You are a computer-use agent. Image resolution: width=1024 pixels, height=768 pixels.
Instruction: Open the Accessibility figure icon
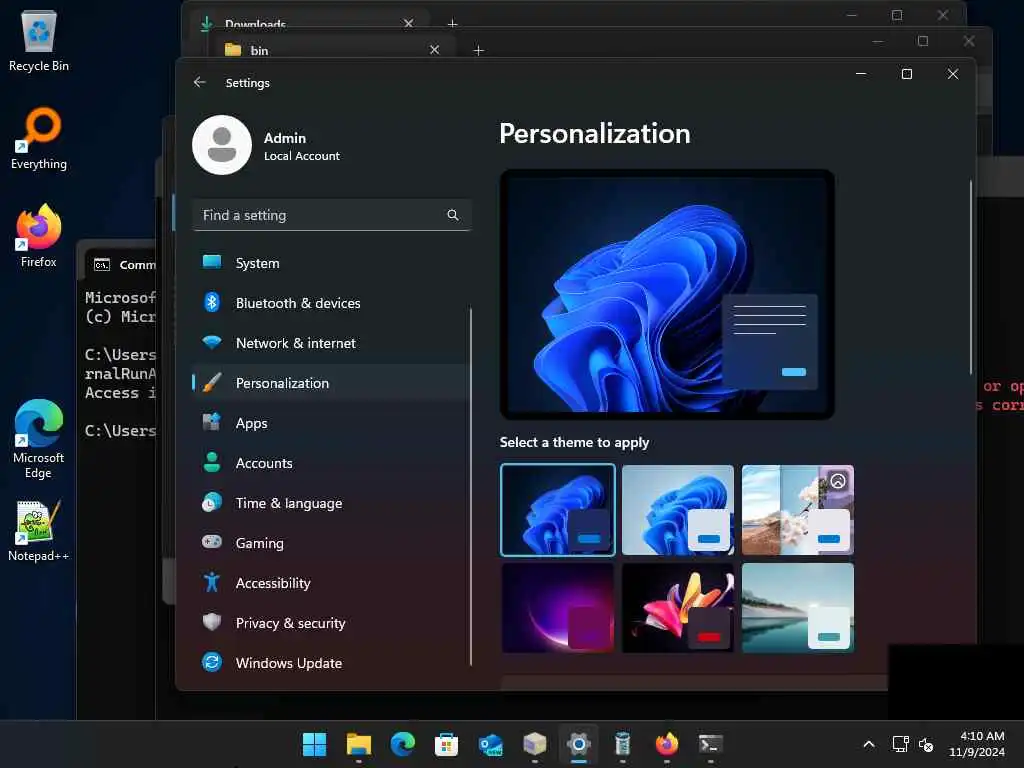[212, 582]
